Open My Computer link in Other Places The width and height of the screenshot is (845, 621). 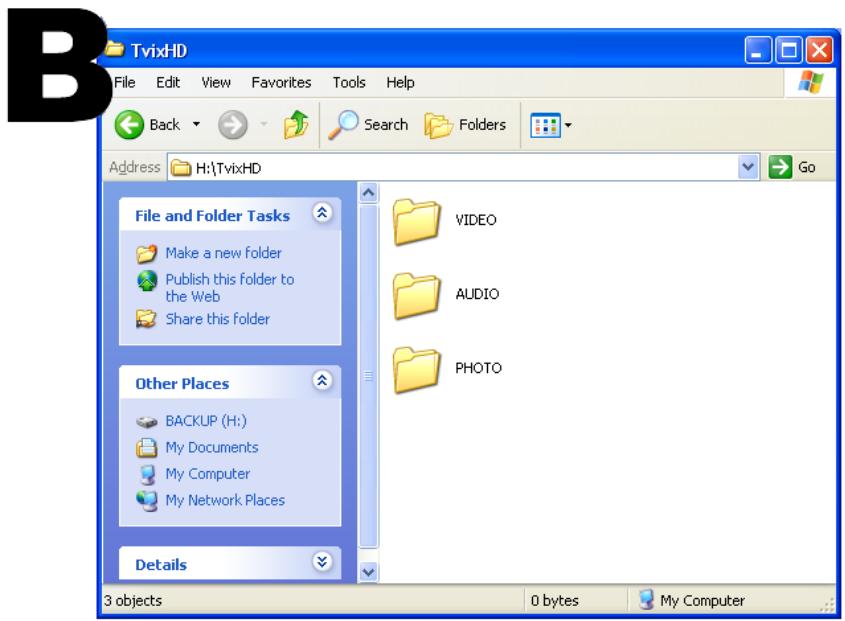pyautogui.click(x=207, y=474)
